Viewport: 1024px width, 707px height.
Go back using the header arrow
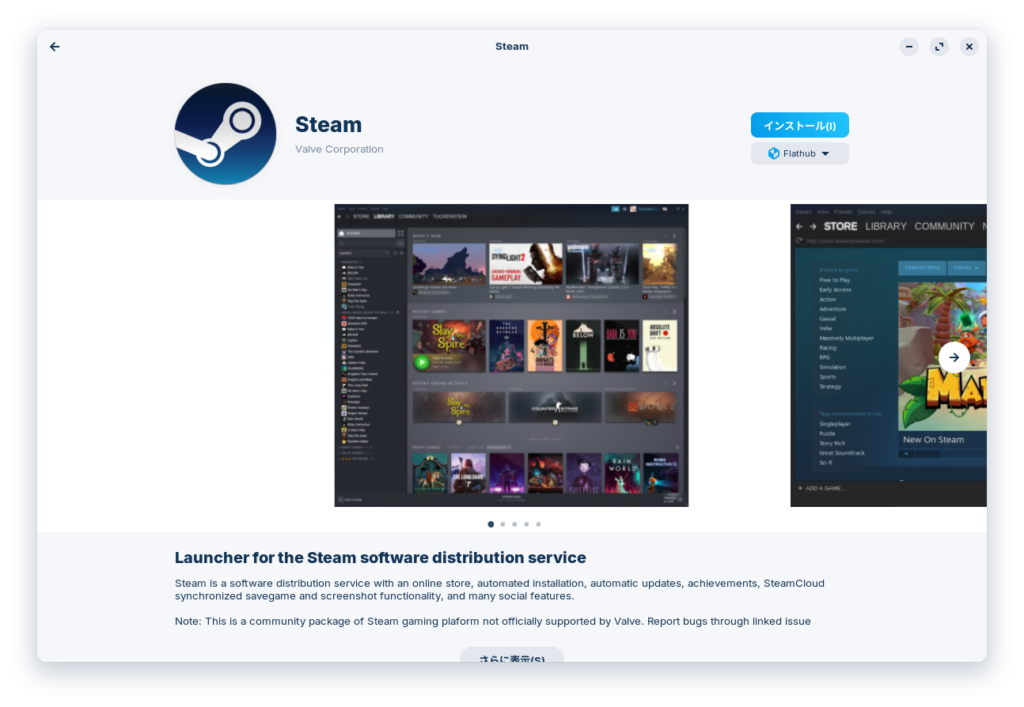[x=55, y=46]
